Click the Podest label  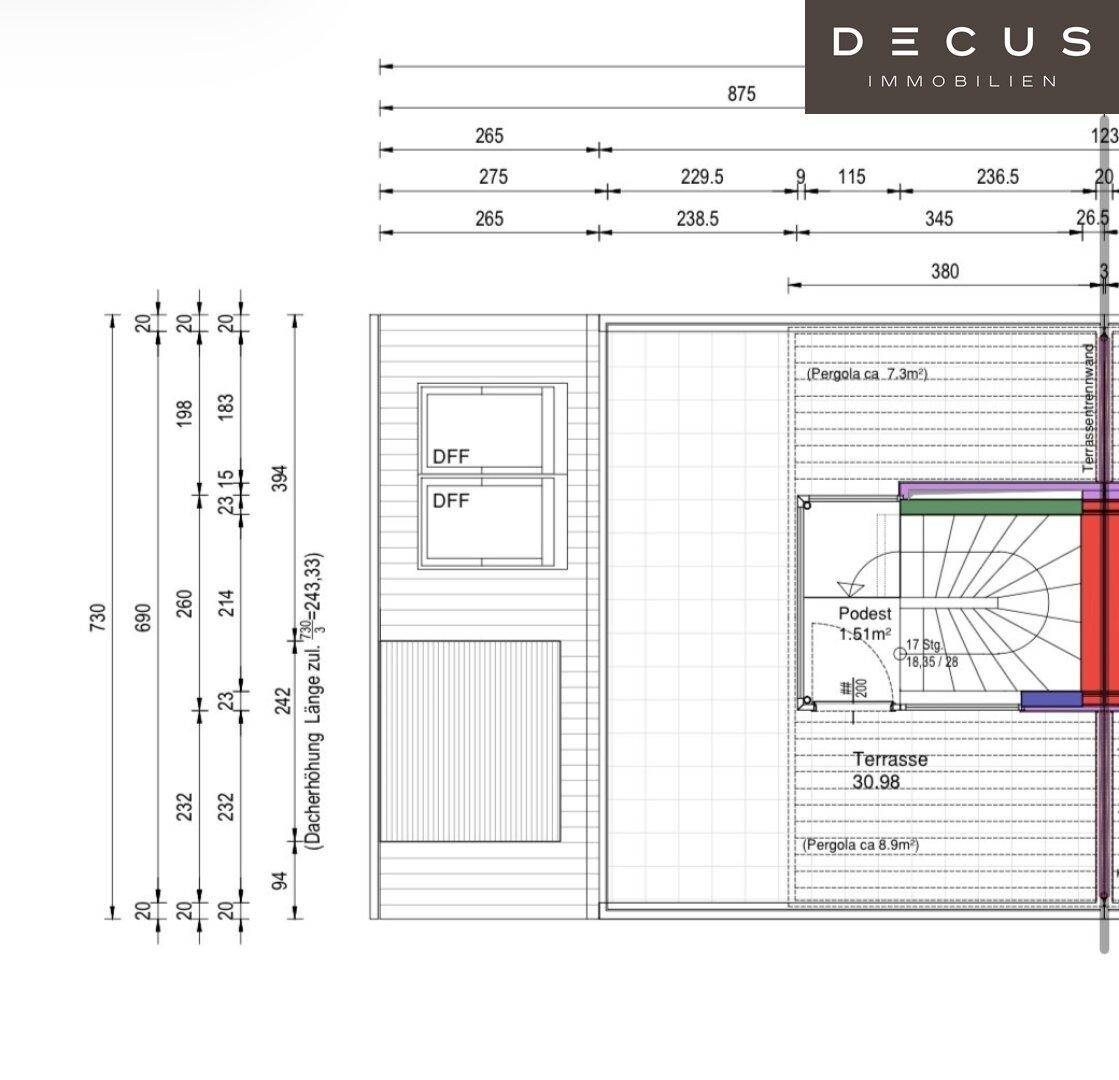(865, 613)
